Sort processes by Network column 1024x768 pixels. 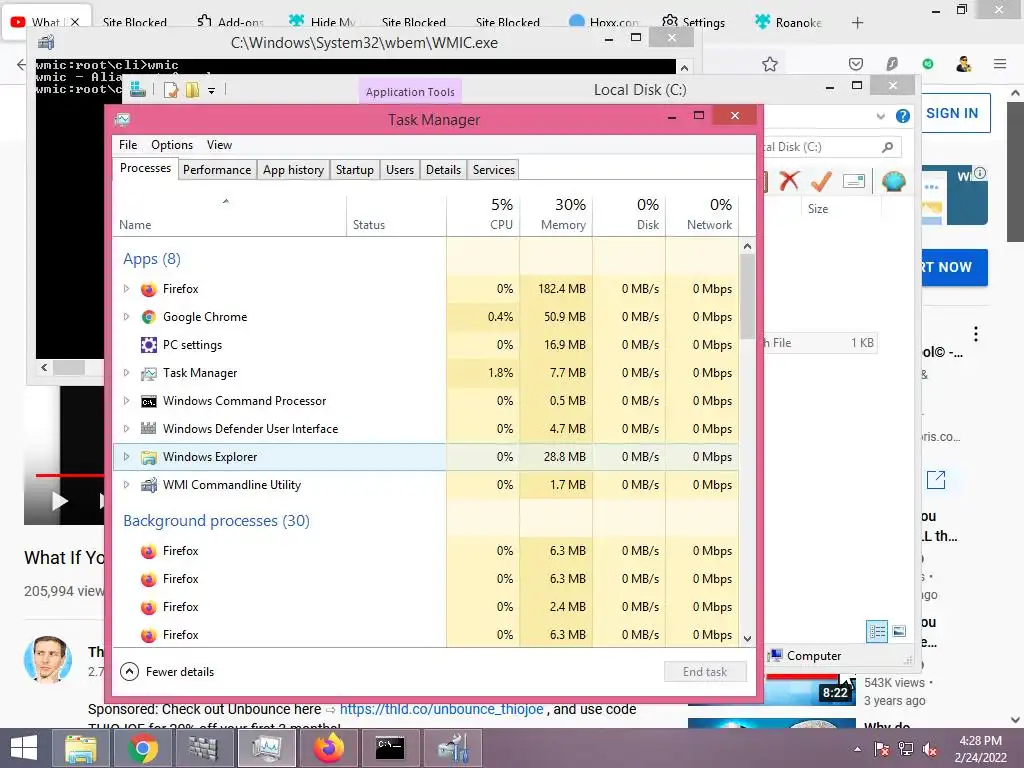click(x=702, y=214)
